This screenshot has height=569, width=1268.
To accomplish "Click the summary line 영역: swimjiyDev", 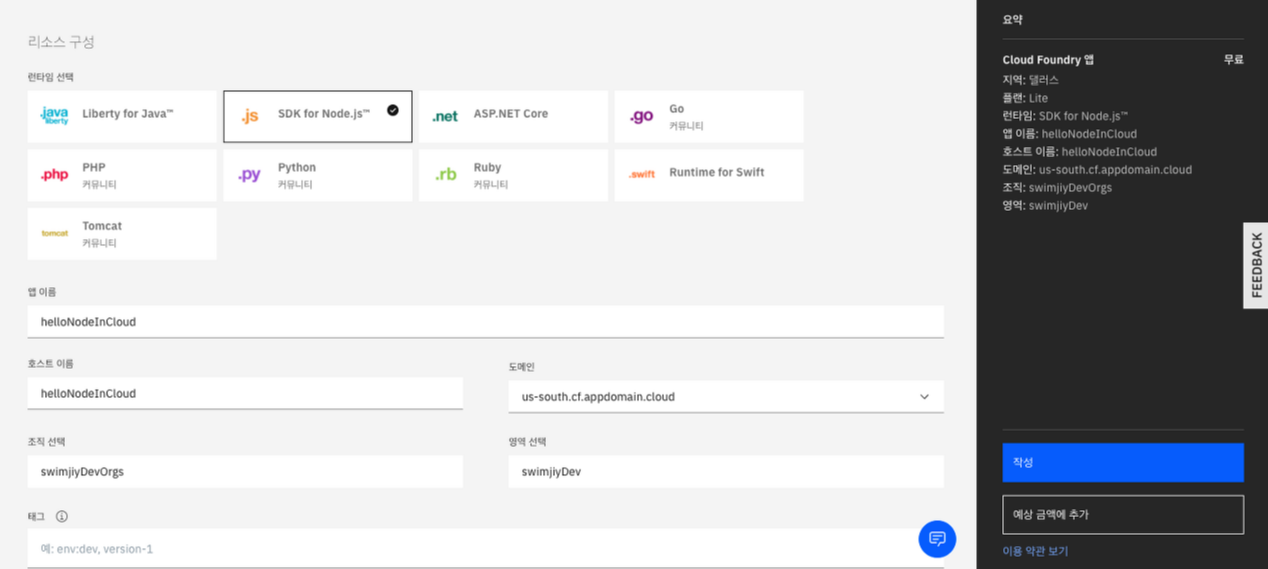I will point(1045,206).
